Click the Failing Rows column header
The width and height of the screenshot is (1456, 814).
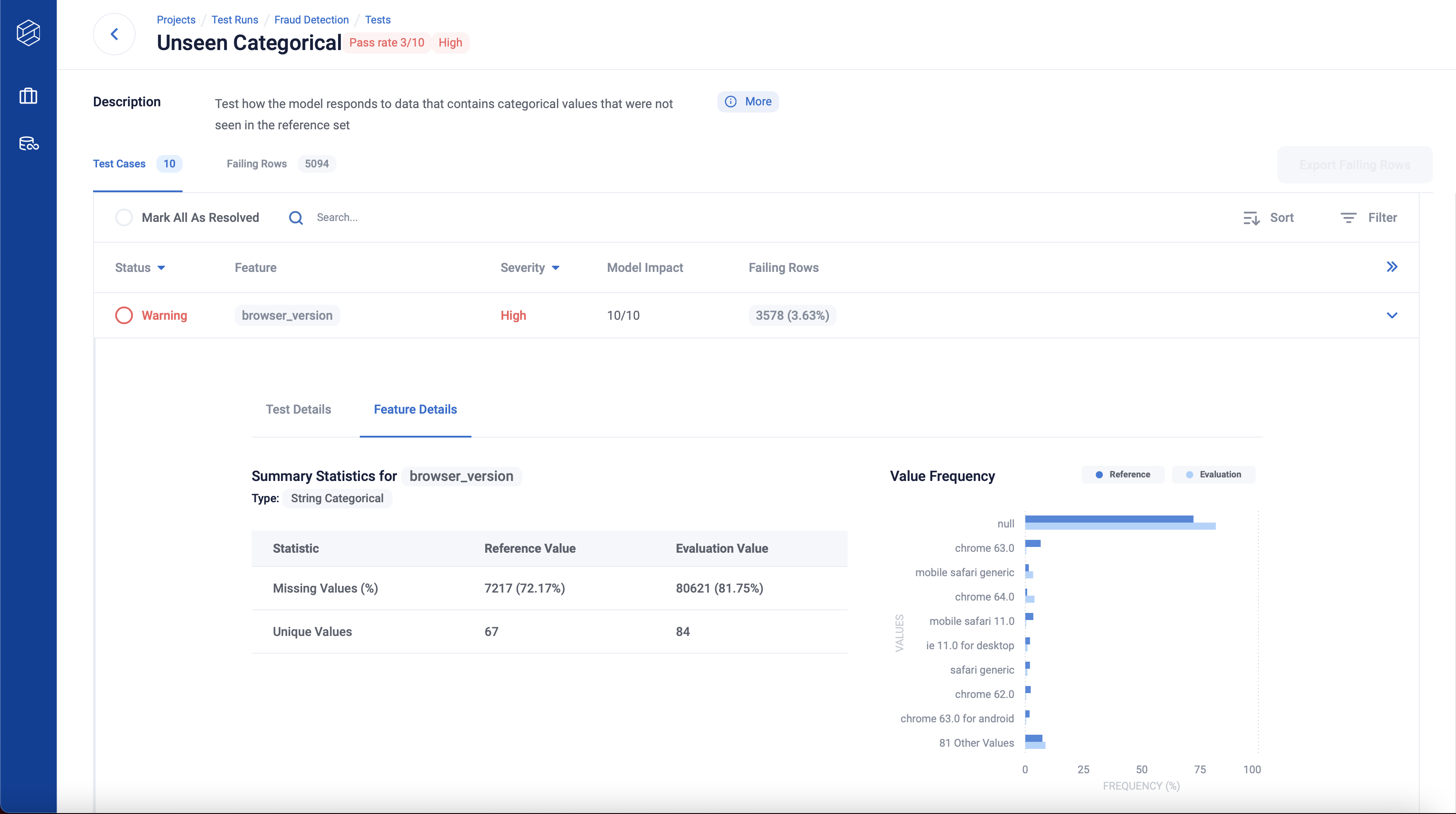[783, 268]
